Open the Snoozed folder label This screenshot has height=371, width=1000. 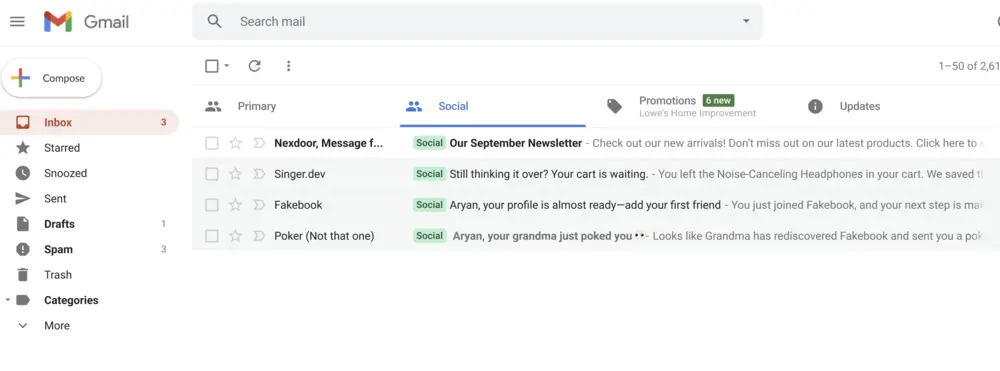65,173
